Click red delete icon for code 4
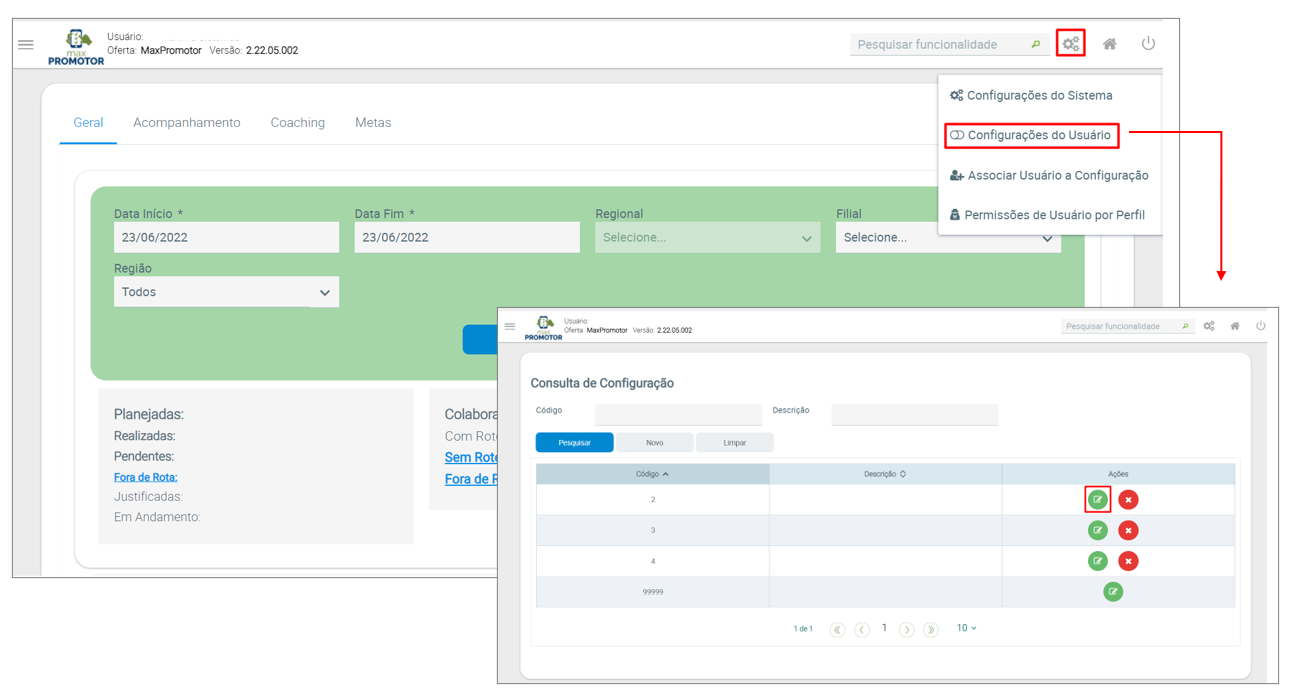 tap(1128, 562)
